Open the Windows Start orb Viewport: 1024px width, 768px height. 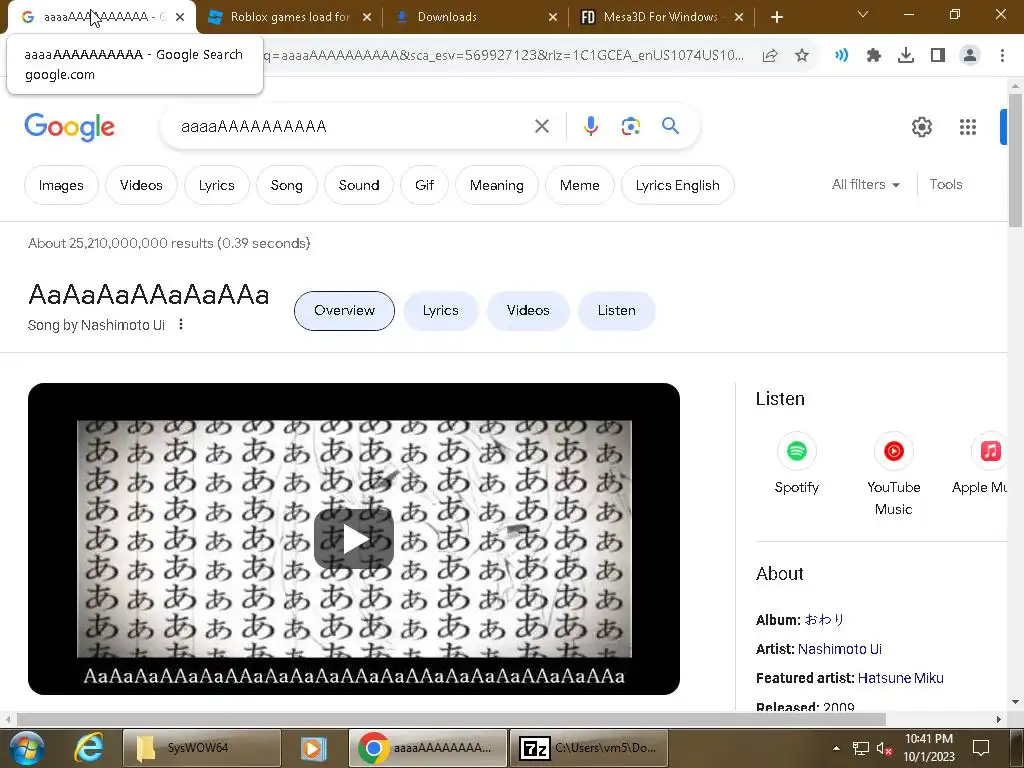[x=27, y=748]
